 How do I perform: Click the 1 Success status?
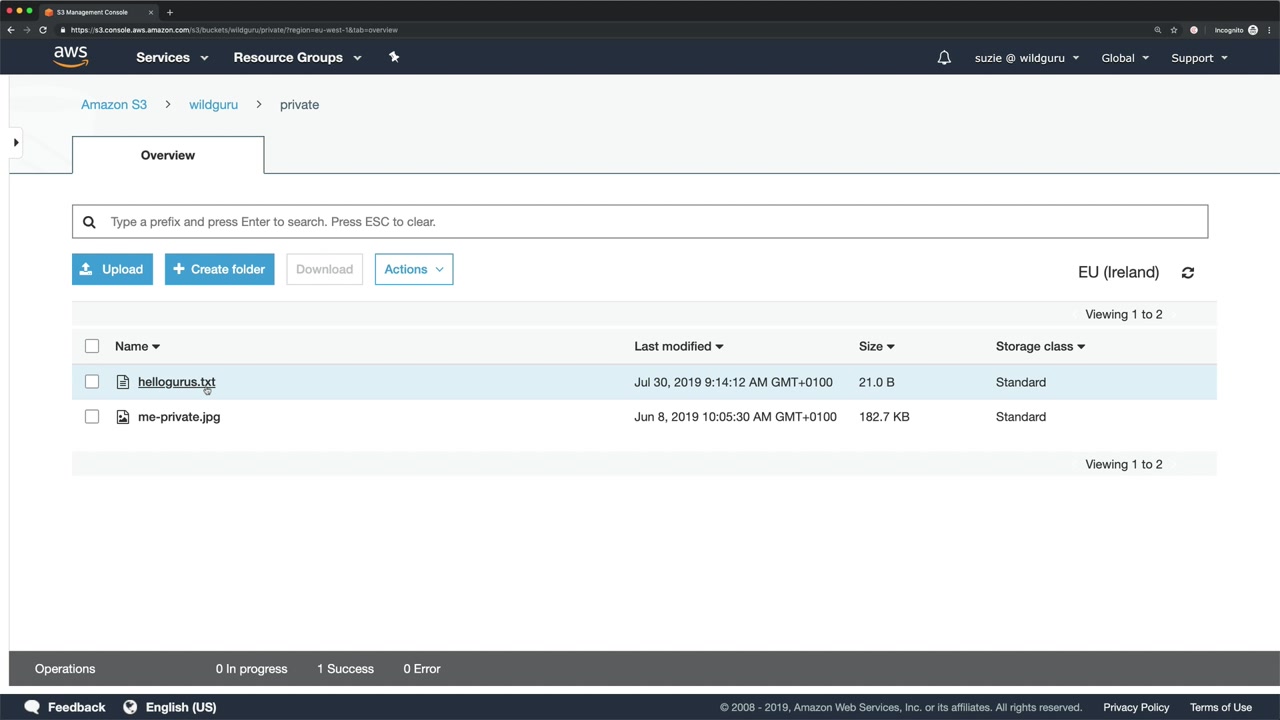pos(345,669)
